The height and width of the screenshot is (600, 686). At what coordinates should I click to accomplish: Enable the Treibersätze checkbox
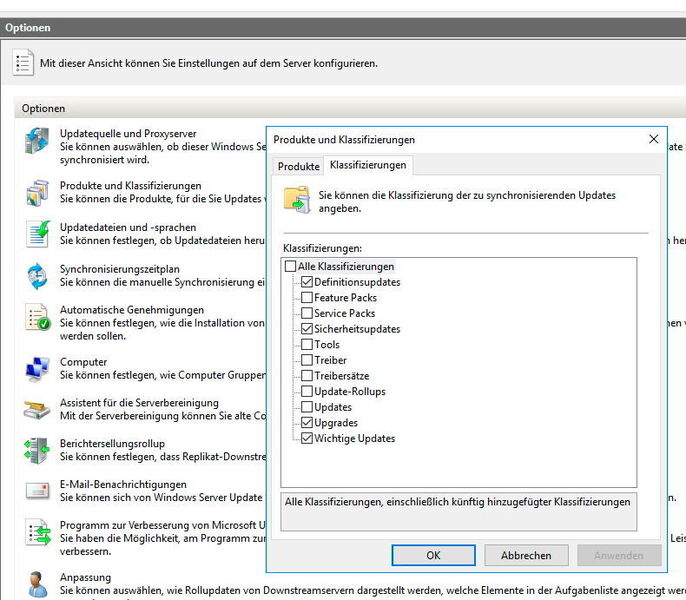[x=307, y=375]
